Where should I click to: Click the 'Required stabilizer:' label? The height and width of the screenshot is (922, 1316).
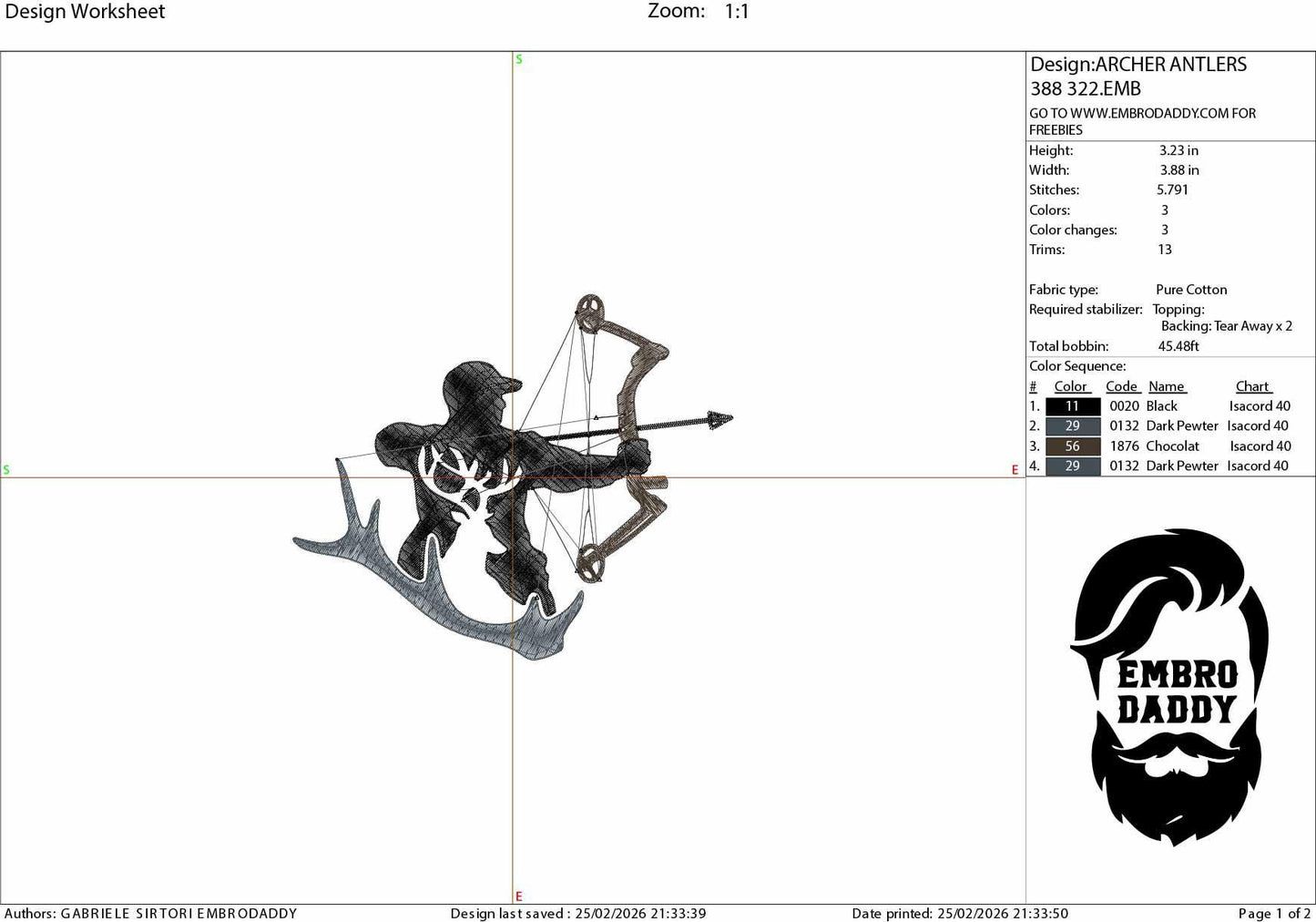1086,310
